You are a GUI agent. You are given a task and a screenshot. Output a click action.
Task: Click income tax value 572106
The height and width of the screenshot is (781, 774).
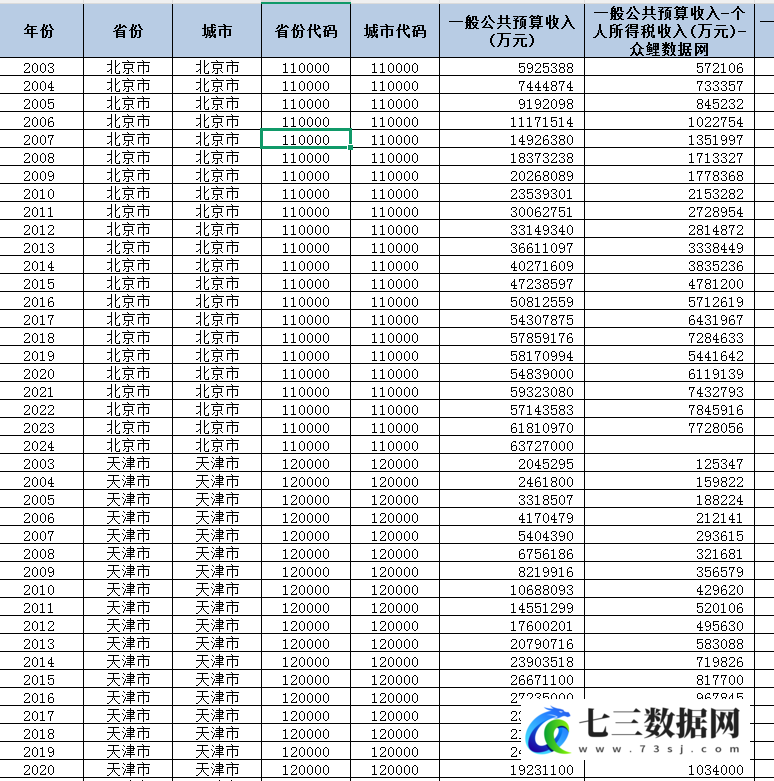pos(720,68)
